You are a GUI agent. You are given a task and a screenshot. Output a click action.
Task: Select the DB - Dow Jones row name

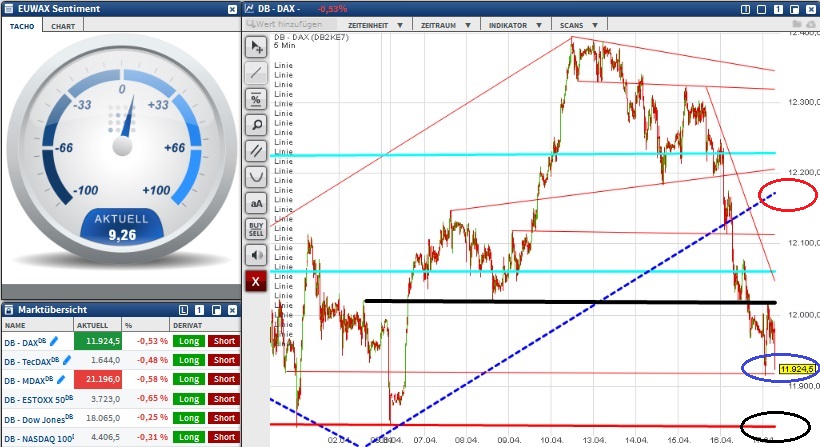point(39,419)
